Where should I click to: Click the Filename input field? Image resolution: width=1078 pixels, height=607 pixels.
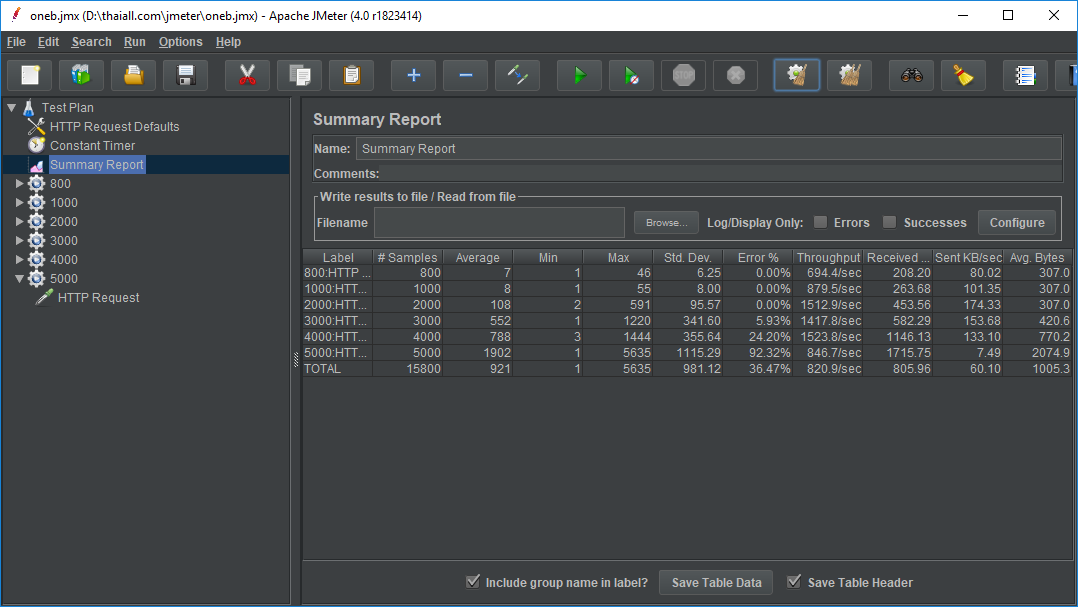click(x=499, y=222)
